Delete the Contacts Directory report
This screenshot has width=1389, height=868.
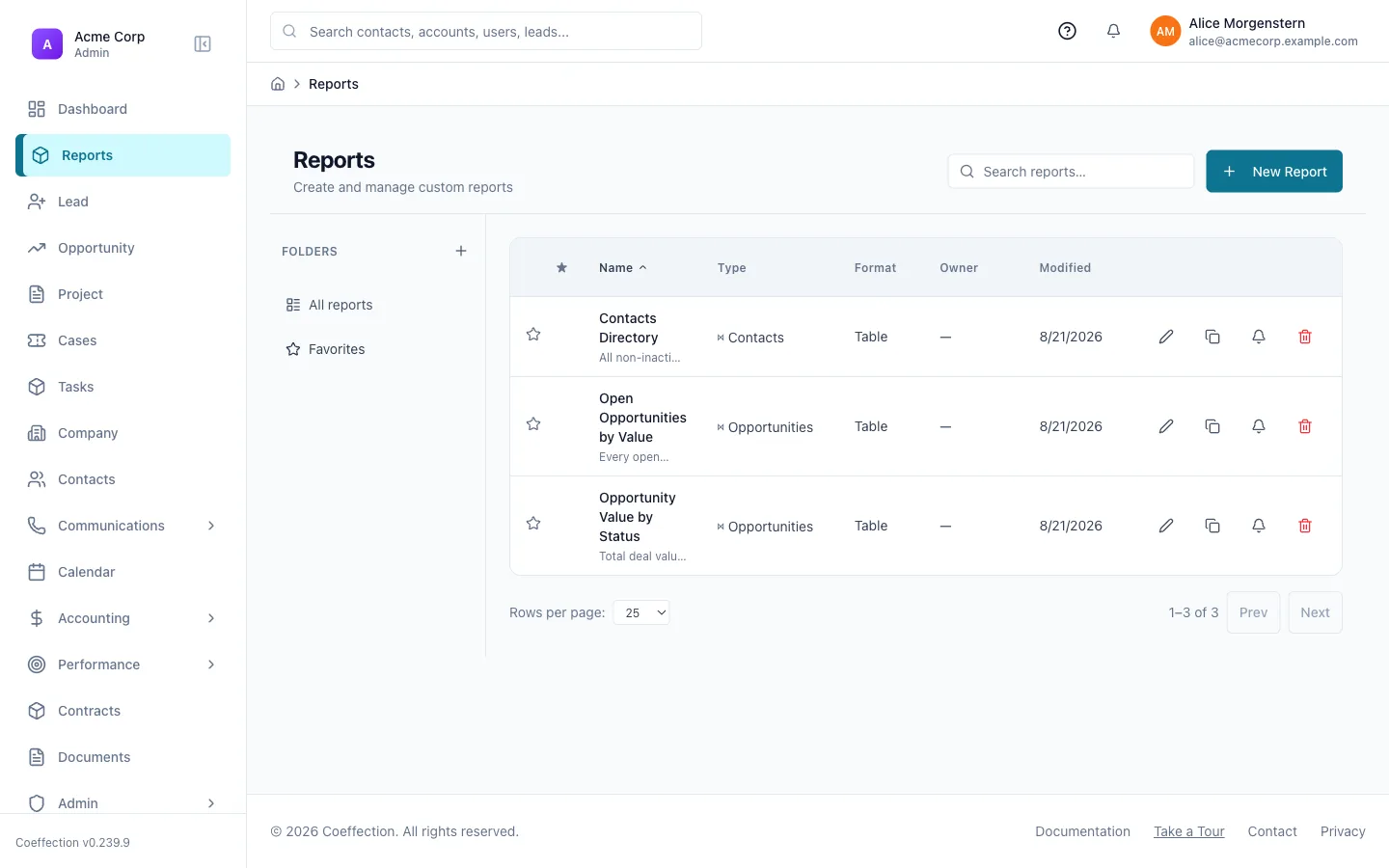click(x=1305, y=337)
